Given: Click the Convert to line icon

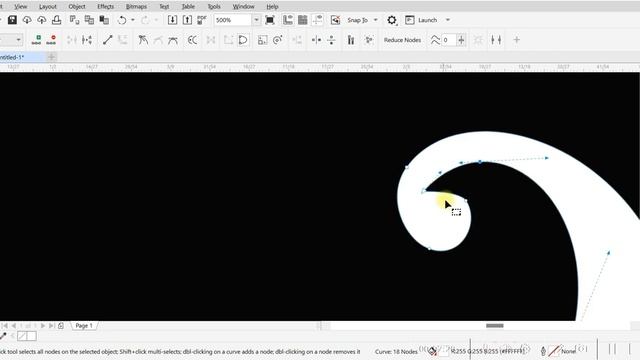Looking at the screenshot, I should tap(107, 40).
